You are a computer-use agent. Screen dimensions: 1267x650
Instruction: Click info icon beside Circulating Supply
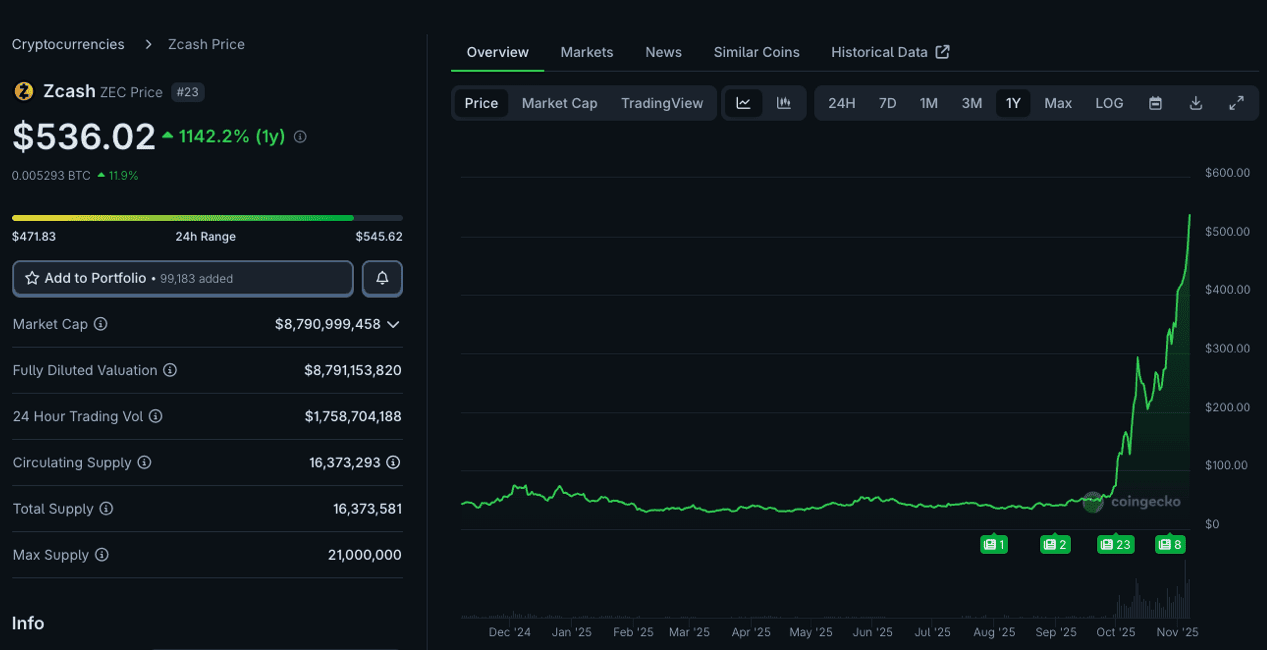[144, 462]
